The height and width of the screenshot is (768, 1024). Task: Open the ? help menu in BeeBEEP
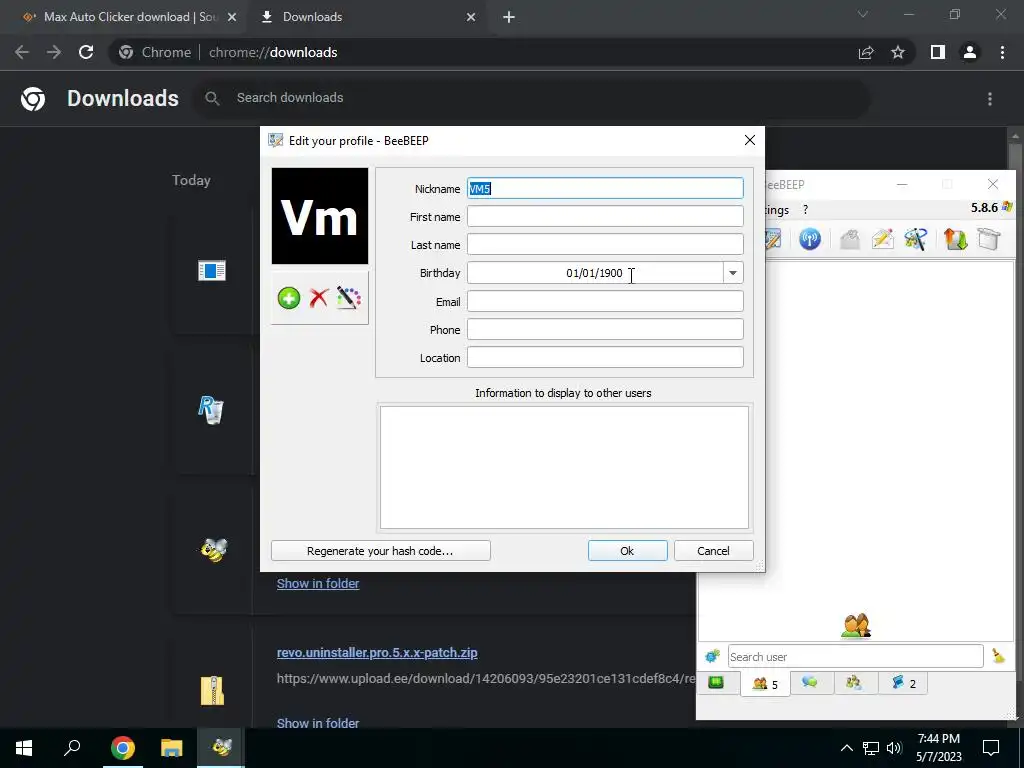pos(805,210)
